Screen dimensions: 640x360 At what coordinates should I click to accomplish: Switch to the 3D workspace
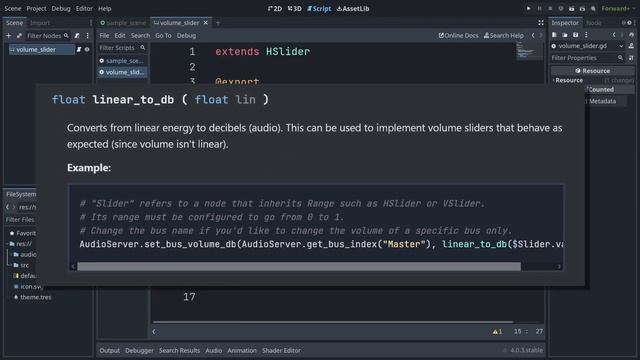tap(294, 9)
